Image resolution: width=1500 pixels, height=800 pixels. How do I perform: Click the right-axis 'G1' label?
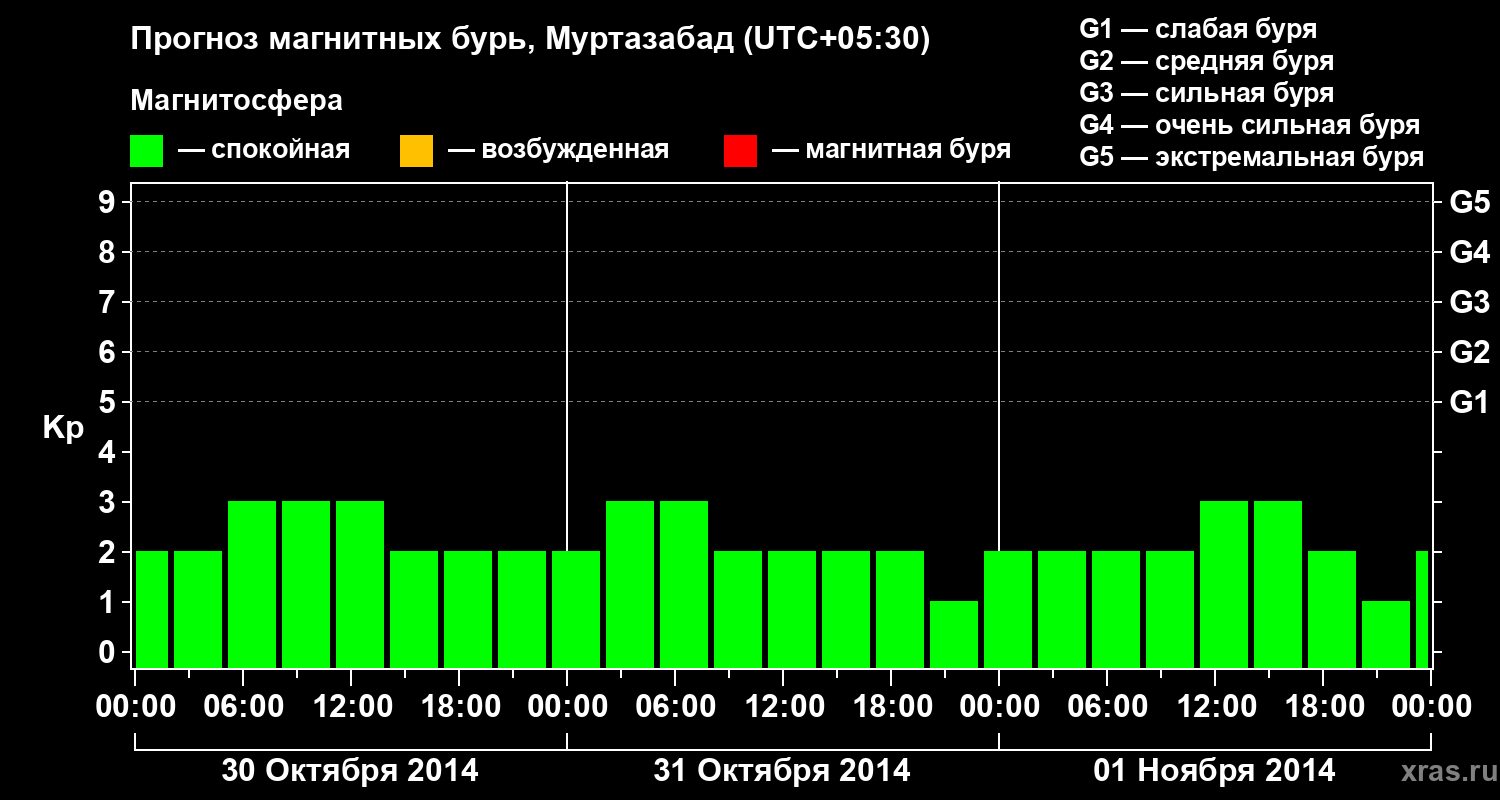tap(1469, 402)
